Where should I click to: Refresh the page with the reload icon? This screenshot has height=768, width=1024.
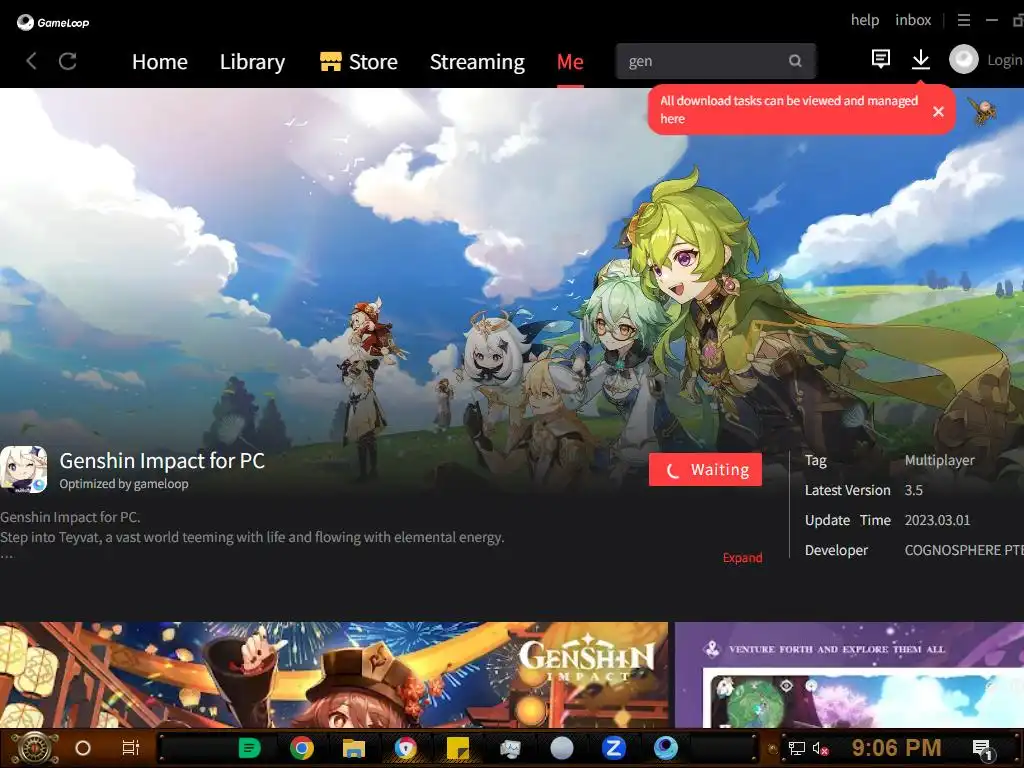(x=68, y=61)
